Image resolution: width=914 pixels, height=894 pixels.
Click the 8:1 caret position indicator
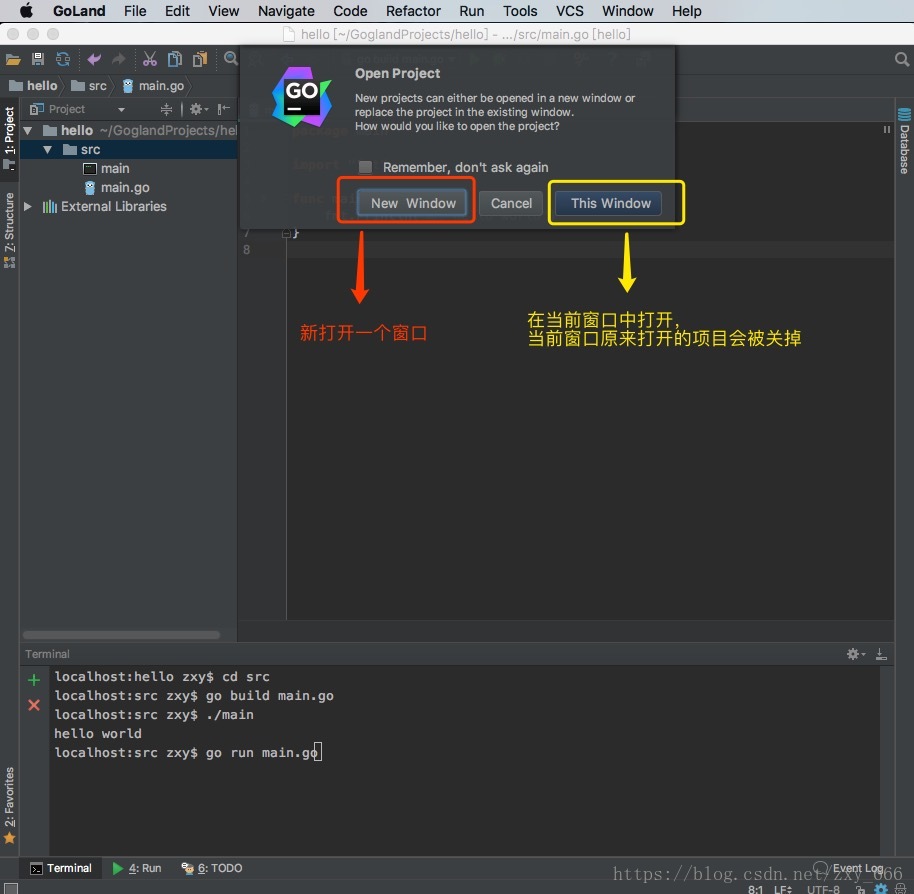[x=755, y=889]
